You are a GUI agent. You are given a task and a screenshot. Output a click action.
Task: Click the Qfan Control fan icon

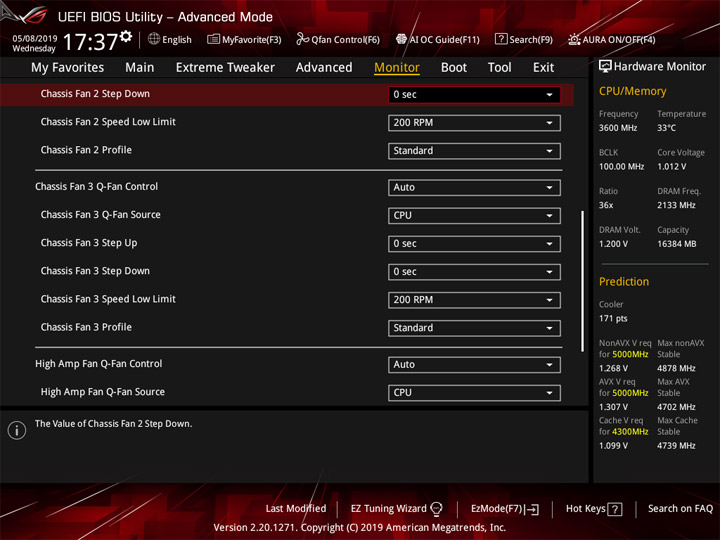[x=302, y=39]
